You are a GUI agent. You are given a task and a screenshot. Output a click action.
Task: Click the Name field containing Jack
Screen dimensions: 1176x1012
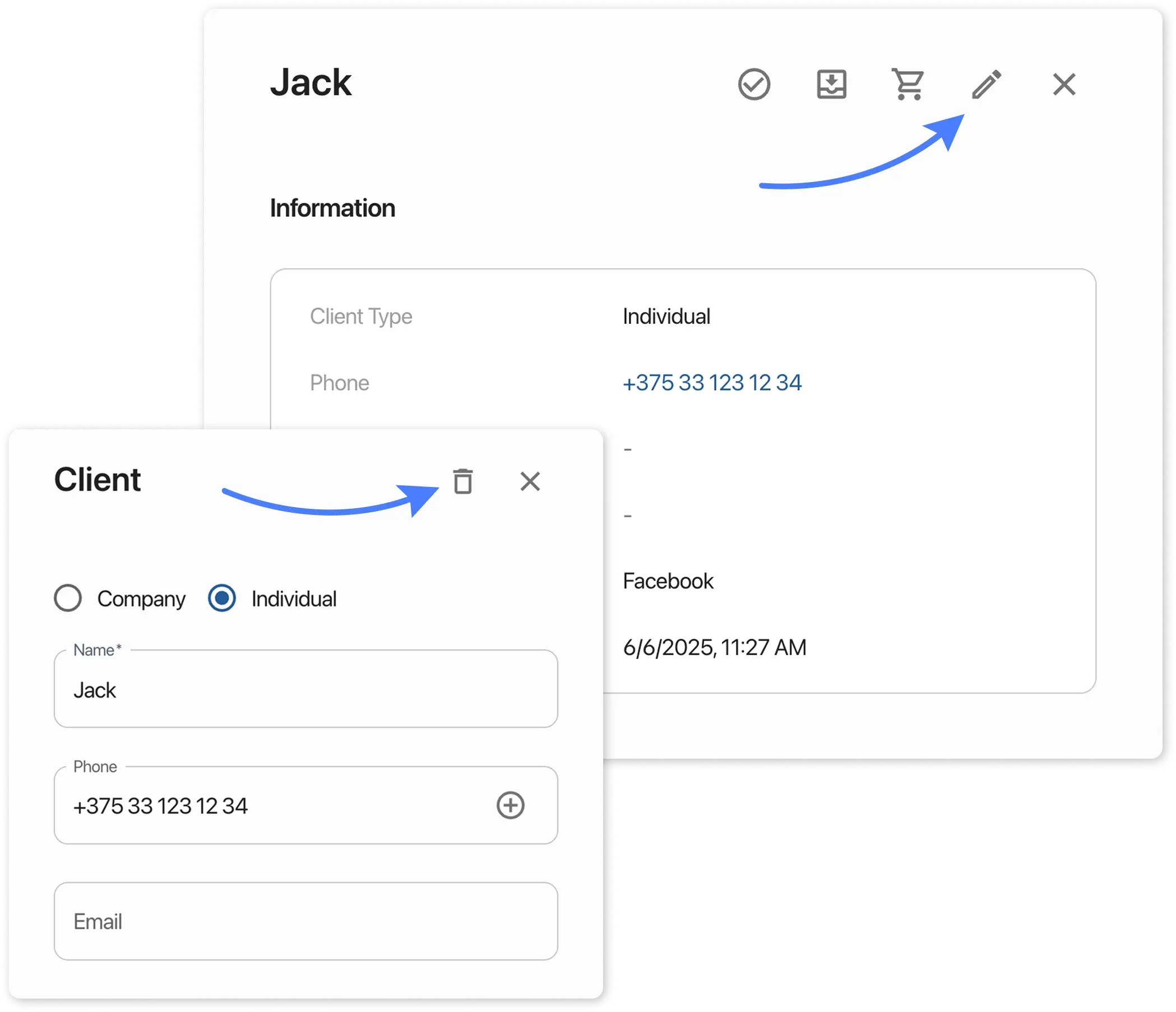coord(305,690)
